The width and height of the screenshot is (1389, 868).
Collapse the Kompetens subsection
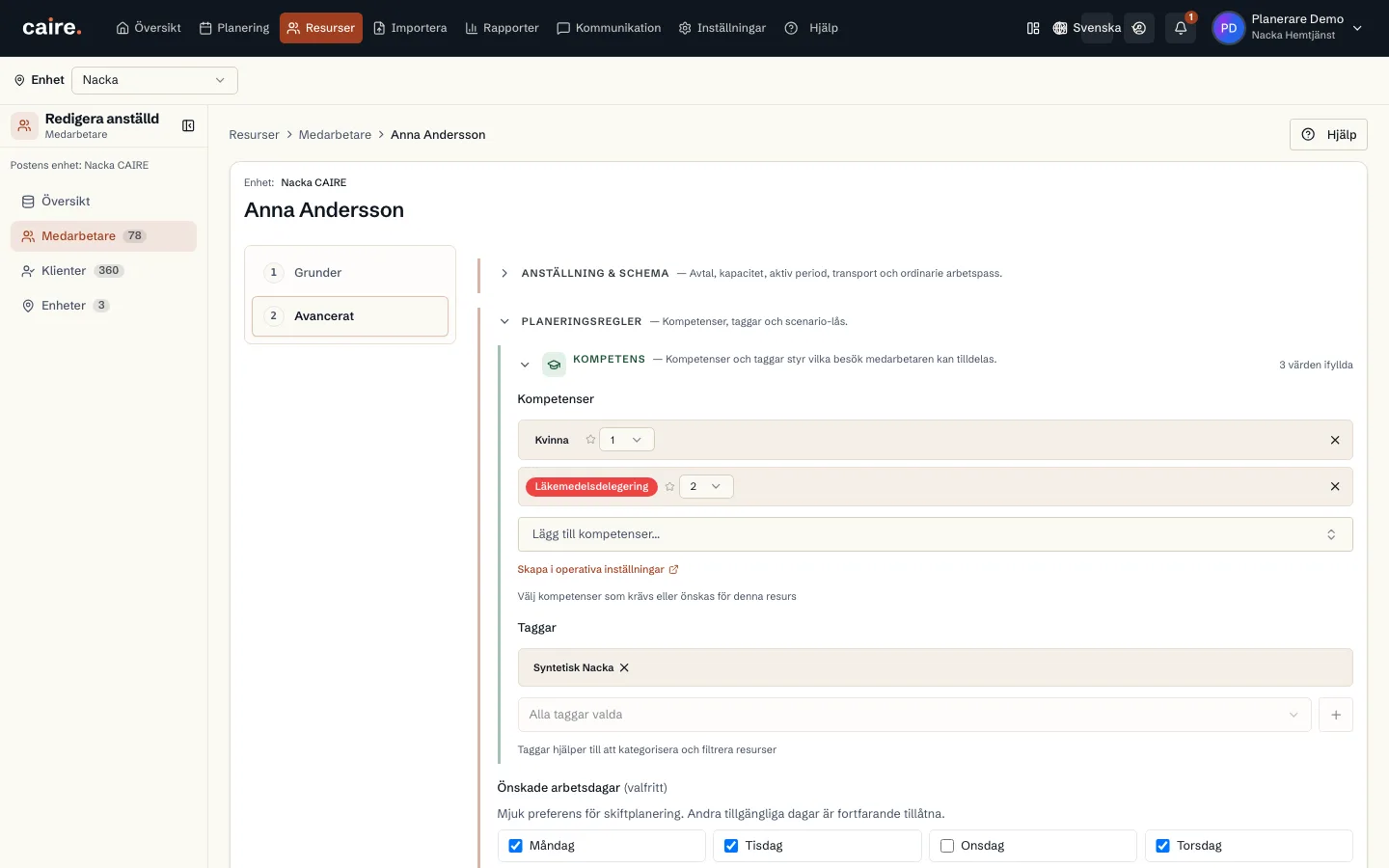[525, 365]
